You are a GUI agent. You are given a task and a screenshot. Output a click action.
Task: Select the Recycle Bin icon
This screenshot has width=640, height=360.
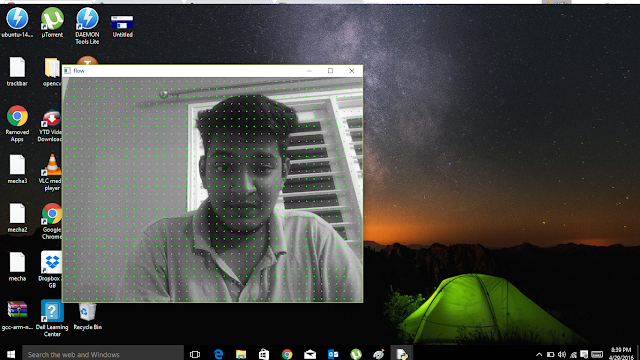87,316
